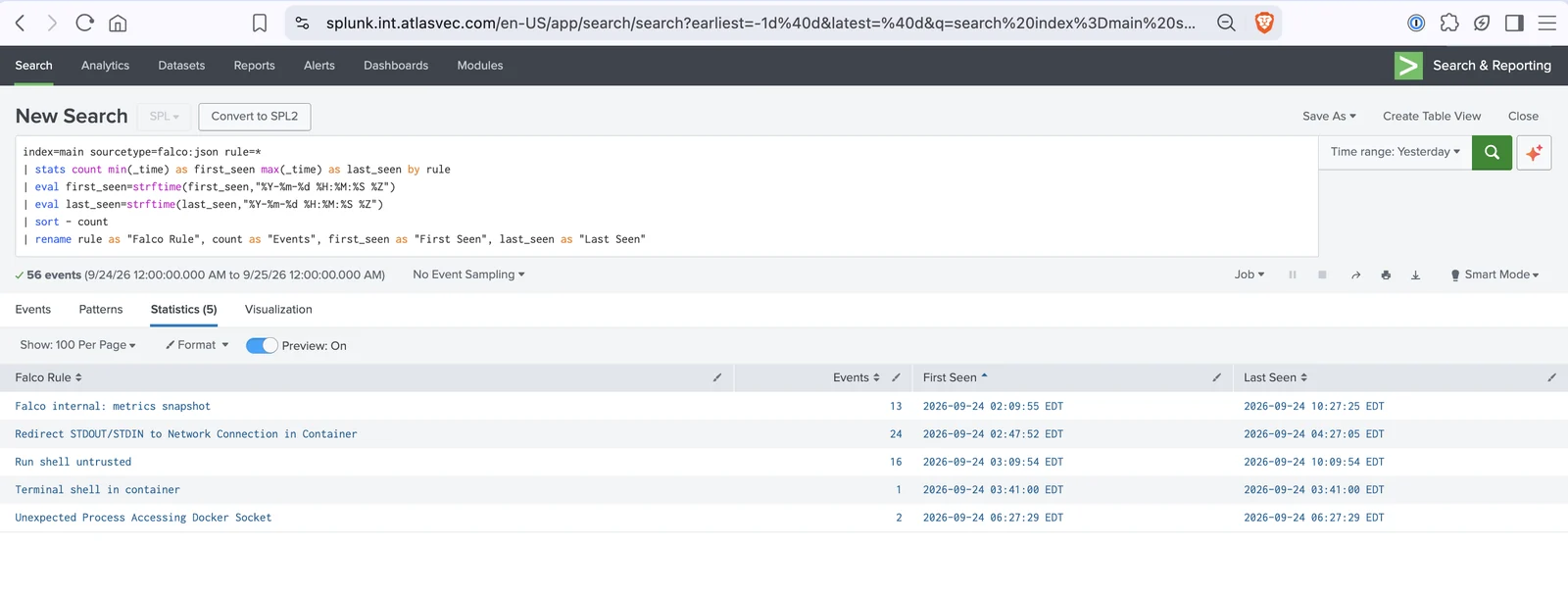Click Create Table View
Viewport: 1568px width, 597px height.
coord(1432,116)
